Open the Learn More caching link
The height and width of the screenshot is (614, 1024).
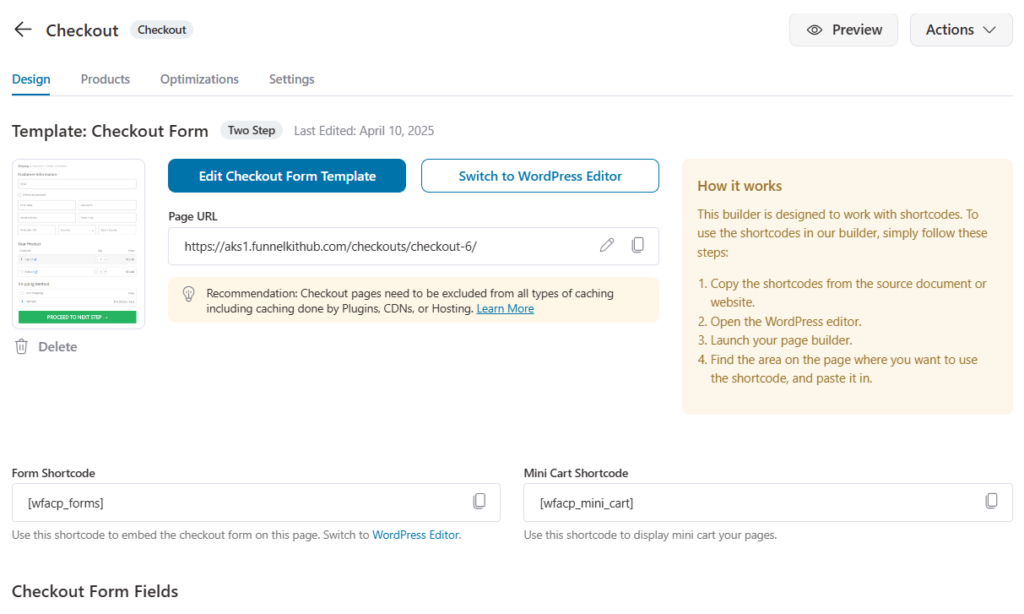505,308
